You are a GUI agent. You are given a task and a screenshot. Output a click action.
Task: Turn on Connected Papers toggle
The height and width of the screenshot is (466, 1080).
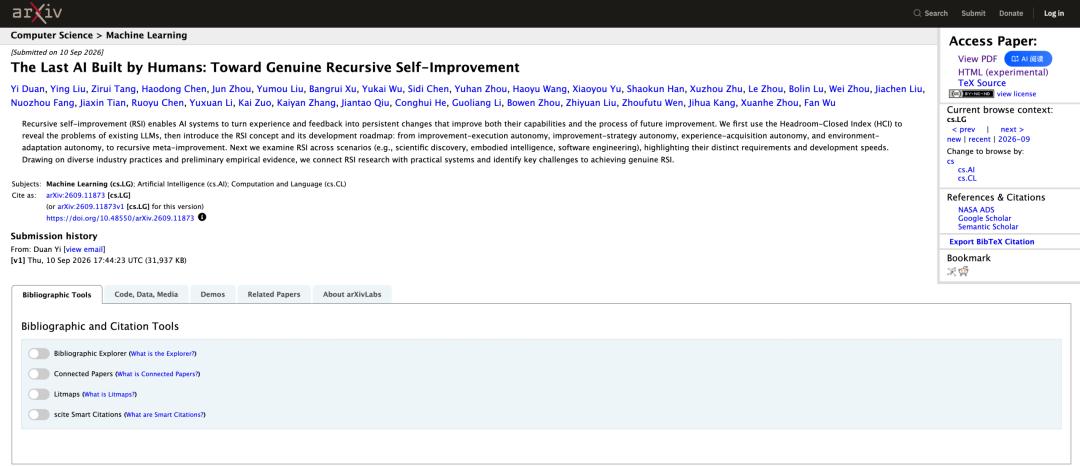39,374
